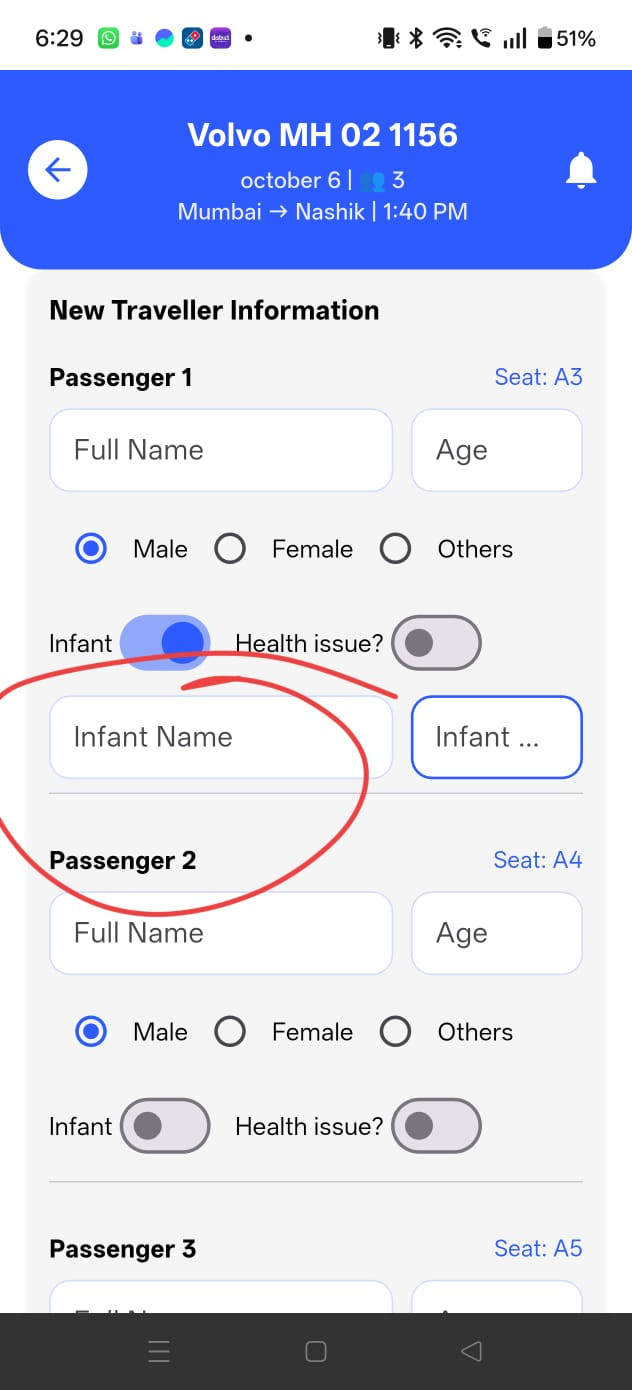Turn off Passenger 1 Infant toggle
632x1390 pixels.
click(165, 642)
